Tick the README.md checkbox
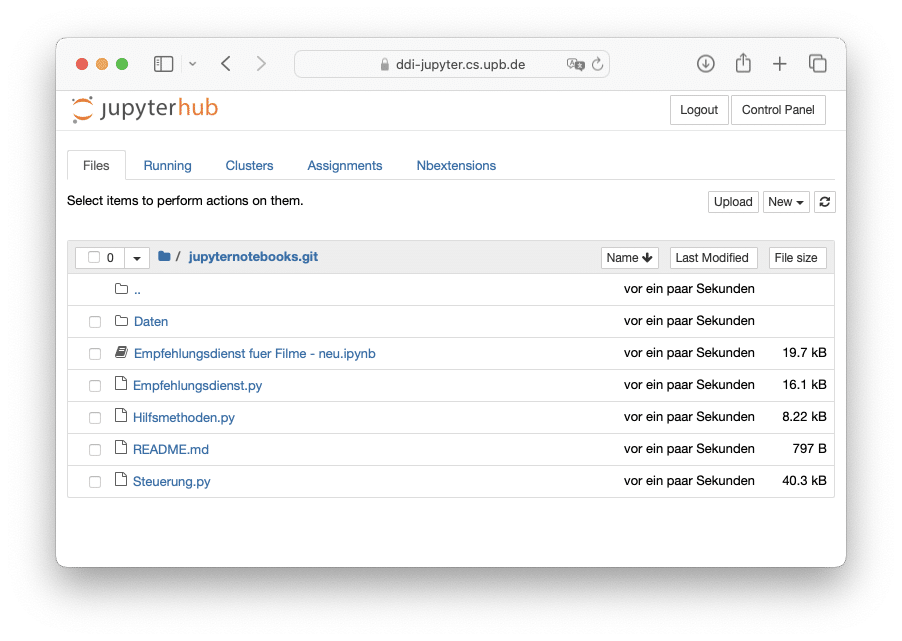The image size is (902, 641). pyautogui.click(x=95, y=450)
